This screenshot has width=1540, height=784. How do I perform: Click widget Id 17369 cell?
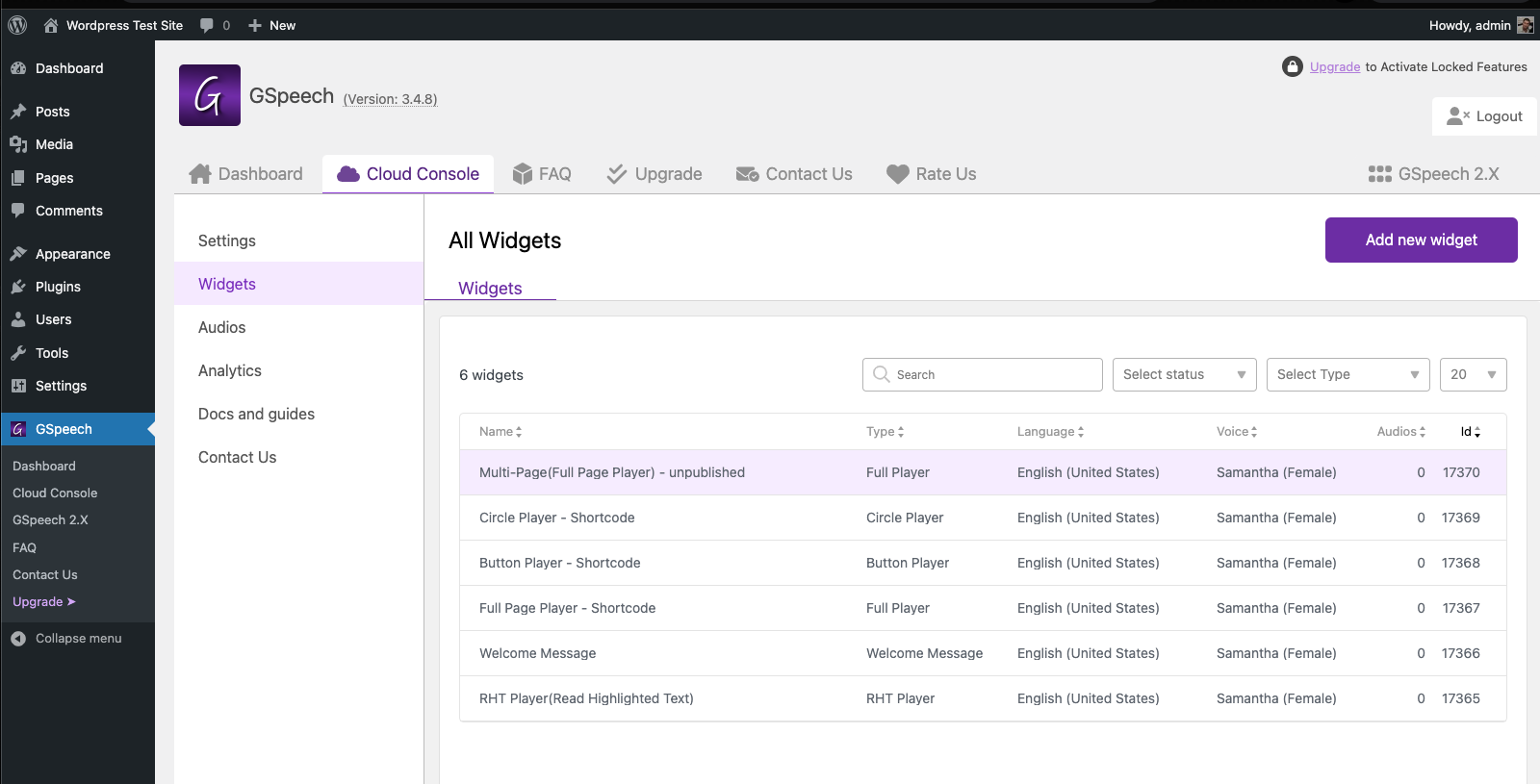[1461, 518]
